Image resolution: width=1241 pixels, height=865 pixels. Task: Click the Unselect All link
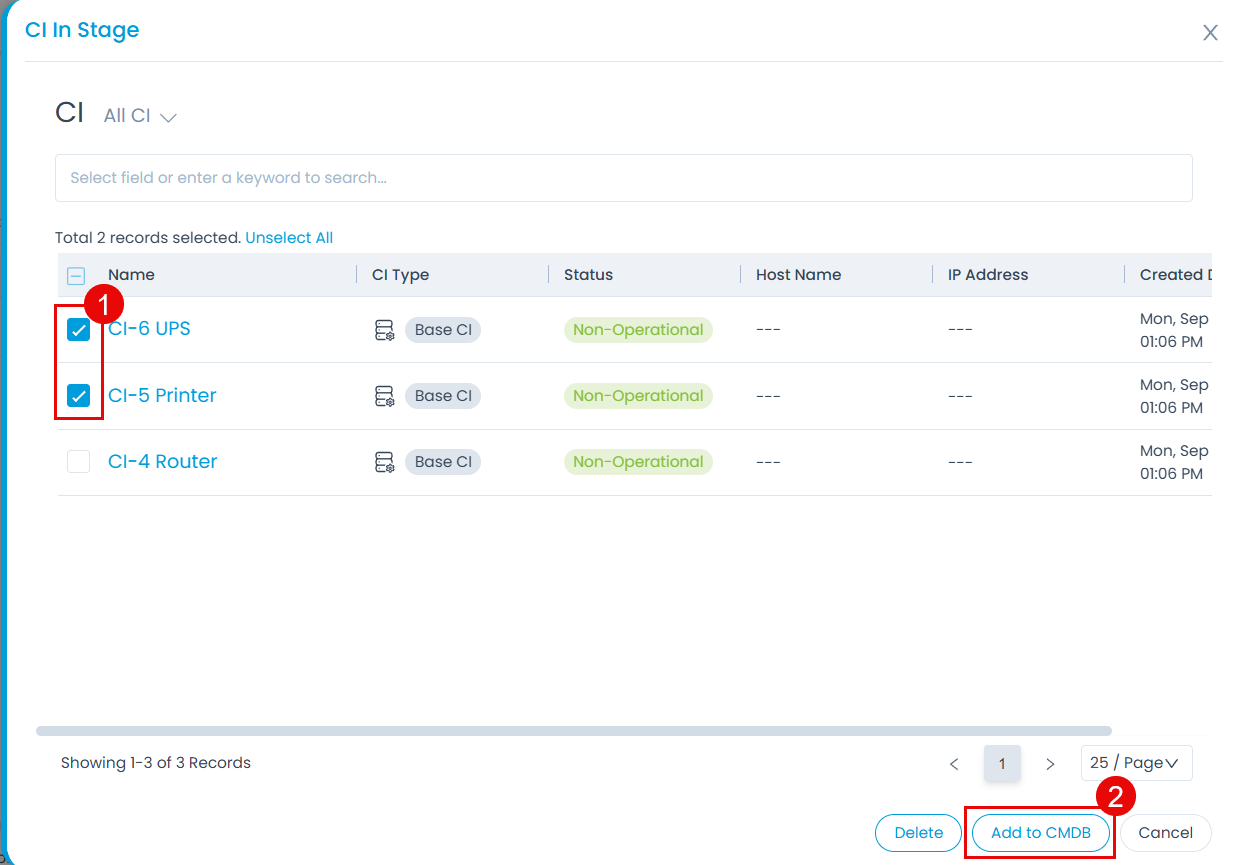(x=289, y=238)
